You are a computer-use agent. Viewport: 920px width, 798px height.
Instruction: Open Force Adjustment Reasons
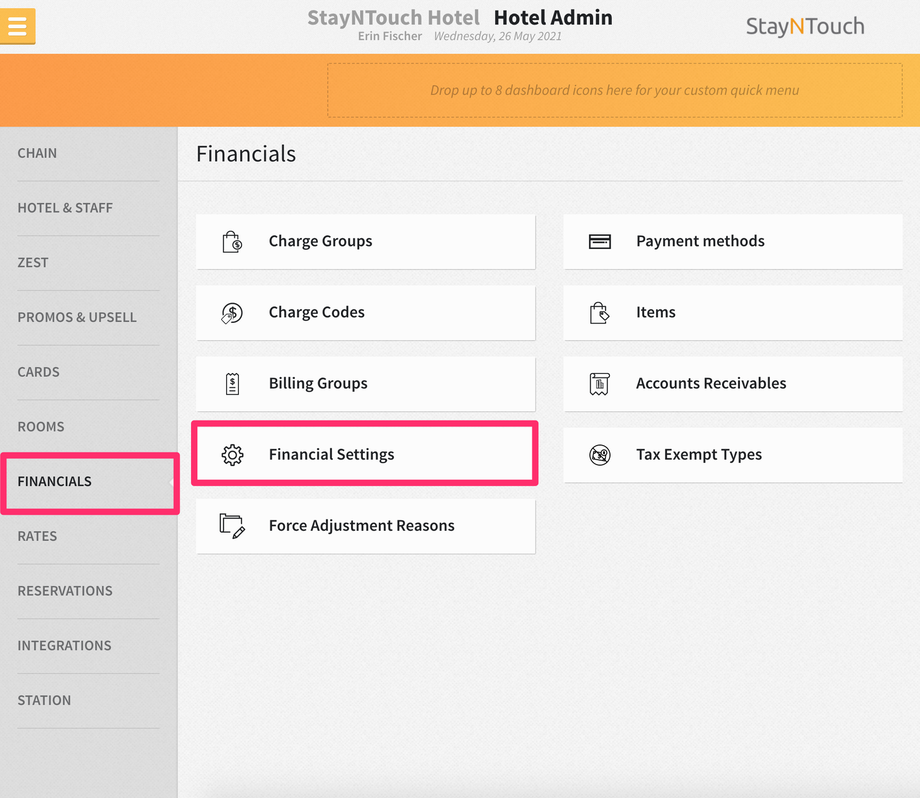(x=366, y=526)
